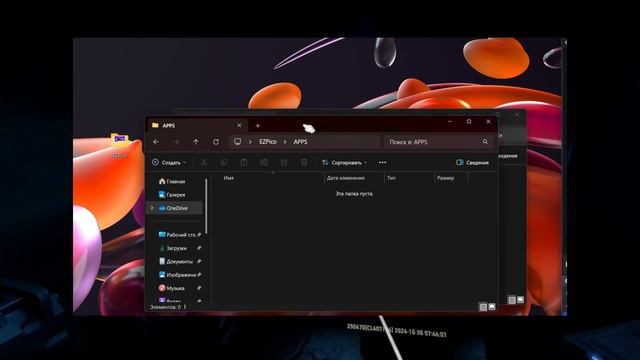
Task: Select the folder icon on the desktop
Action: [x=120, y=141]
